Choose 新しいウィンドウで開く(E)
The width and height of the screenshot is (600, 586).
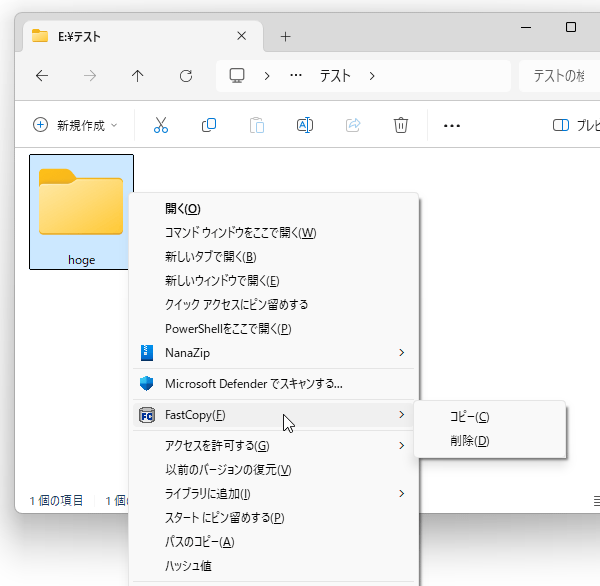[x=274, y=281]
